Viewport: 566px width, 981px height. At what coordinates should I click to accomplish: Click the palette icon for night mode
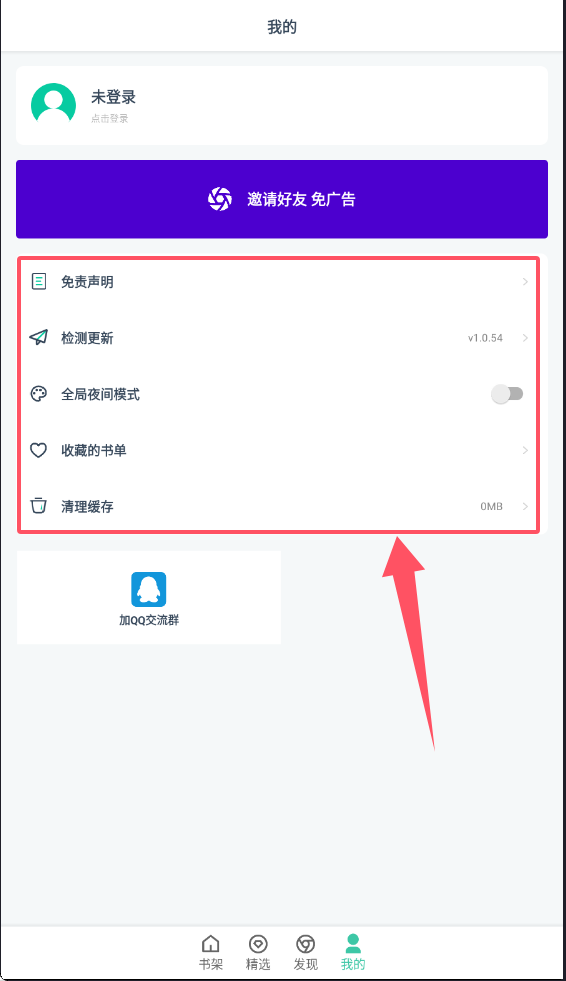[39, 394]
